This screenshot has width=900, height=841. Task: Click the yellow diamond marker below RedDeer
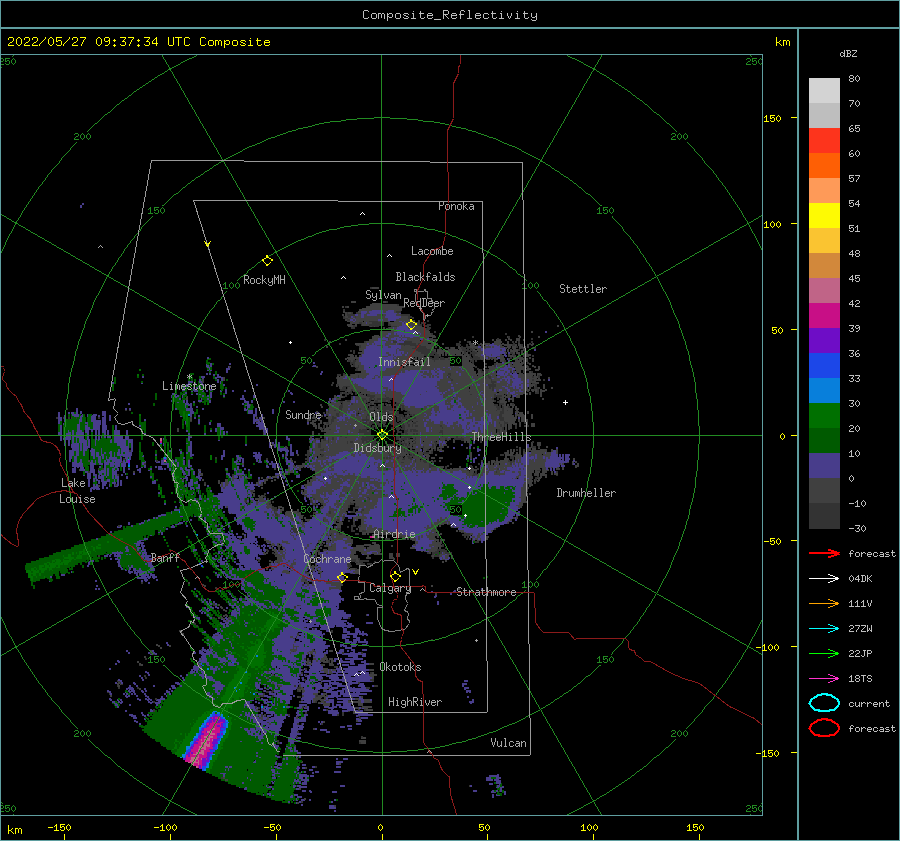click(411, 325)
